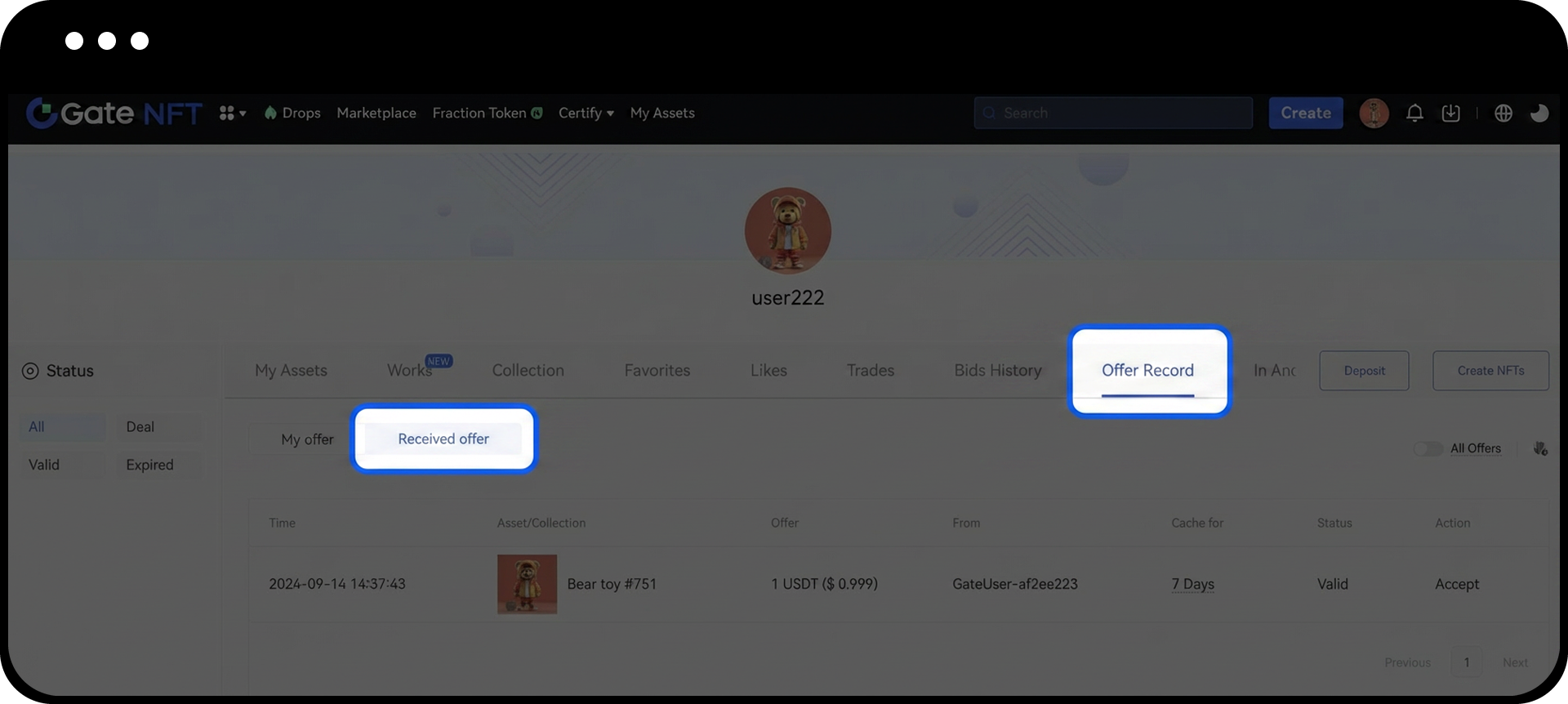
Task: Click the Bear toy #751 thumbnail
Action: [x=527, y=584]
